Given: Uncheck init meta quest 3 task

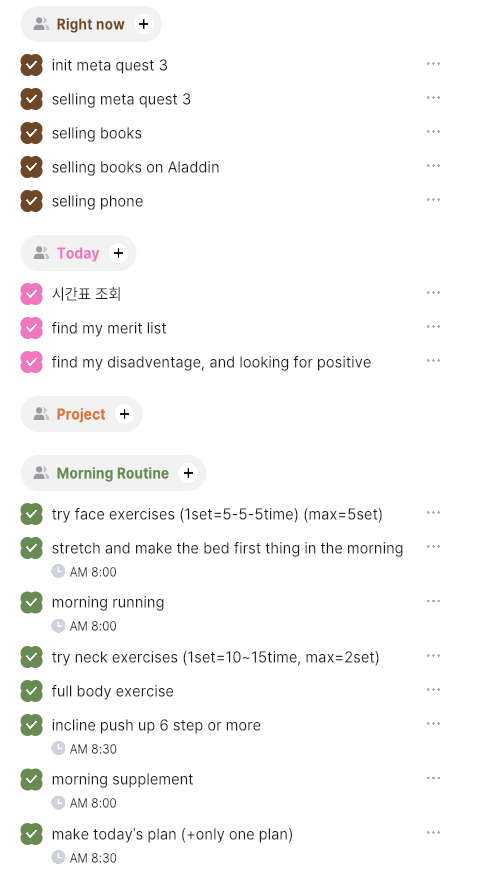Looking at the screenshot, I should point(31,65).
